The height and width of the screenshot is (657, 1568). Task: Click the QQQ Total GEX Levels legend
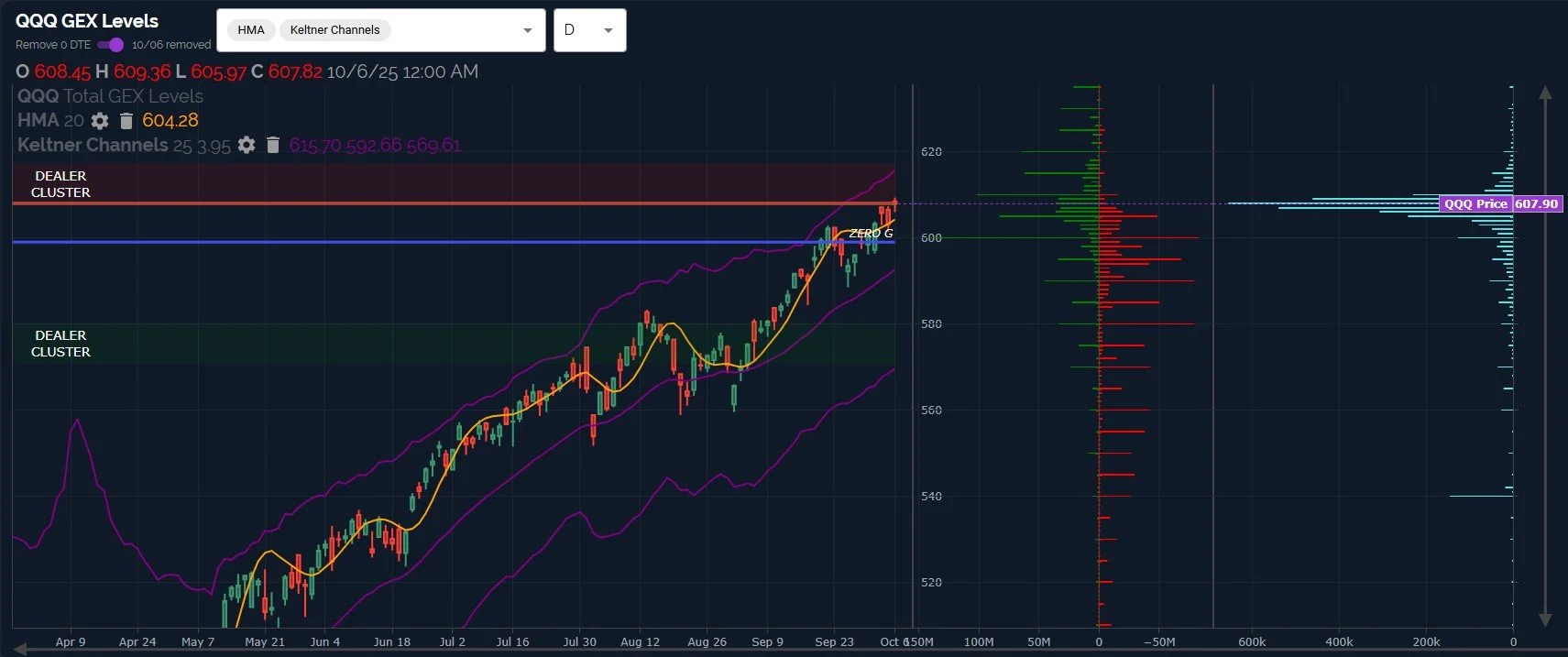[x=110, y=96]
